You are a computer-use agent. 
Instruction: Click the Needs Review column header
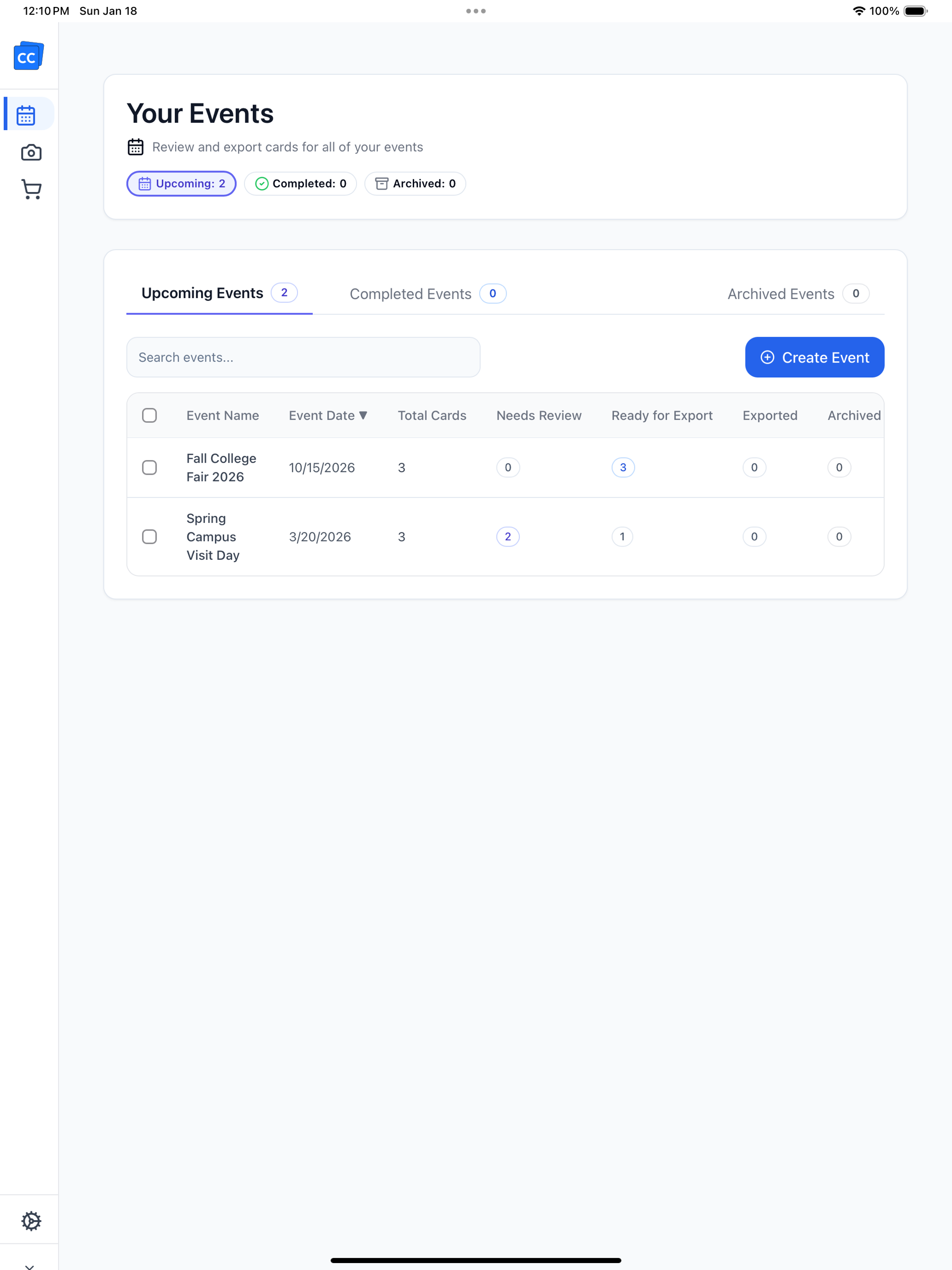[x=539, y=416]
